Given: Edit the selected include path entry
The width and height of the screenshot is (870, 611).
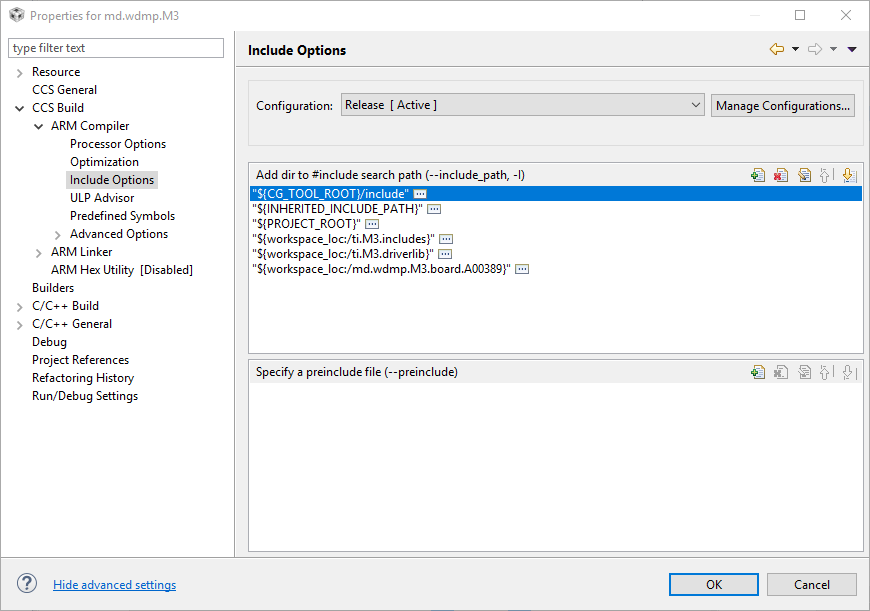Looking at the screenshot, I should [804, 175].
